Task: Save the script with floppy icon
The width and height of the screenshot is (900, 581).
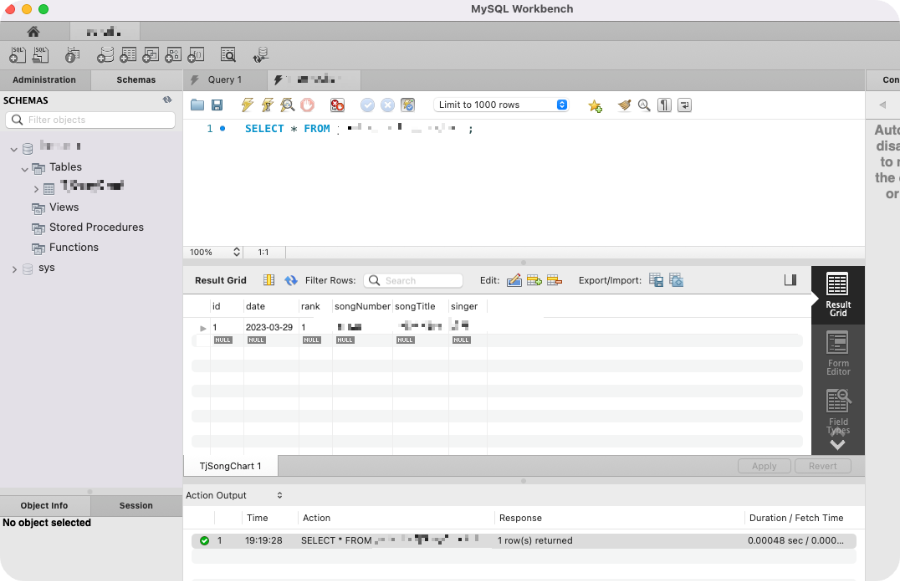Action: [217, 105]
